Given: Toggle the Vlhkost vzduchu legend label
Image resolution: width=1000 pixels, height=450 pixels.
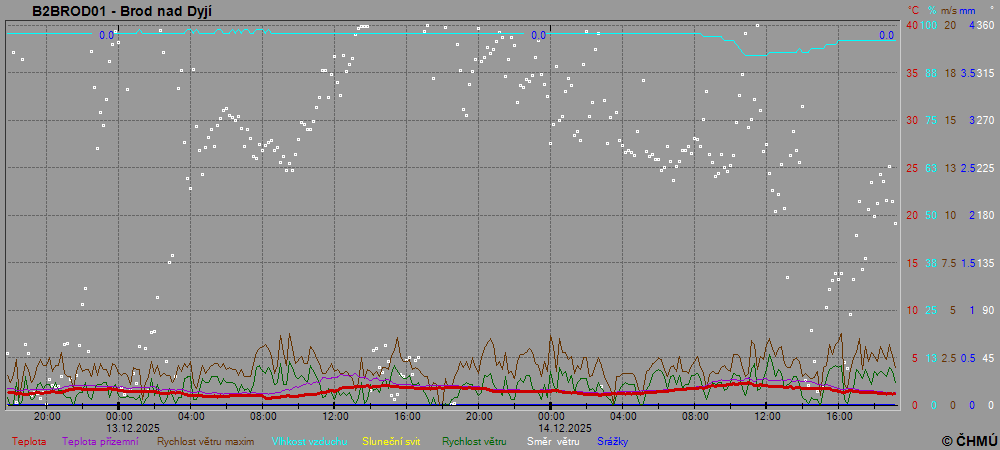Looking at the screenshot, I should [x=309, y=441].
